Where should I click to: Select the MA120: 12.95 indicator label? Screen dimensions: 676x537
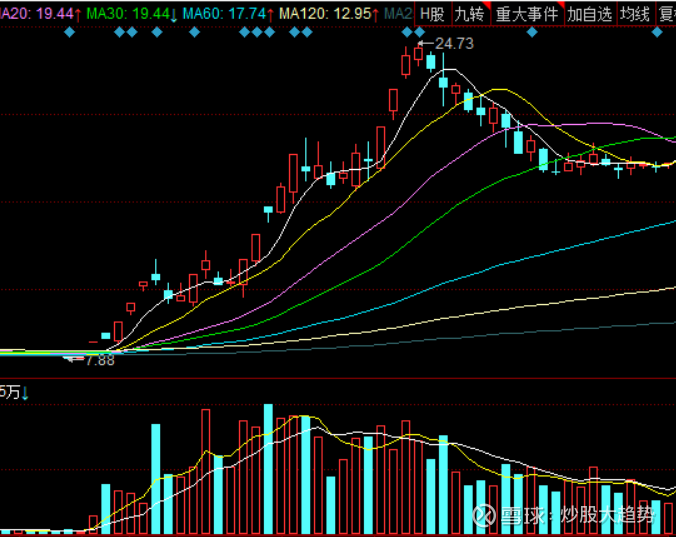329,14
